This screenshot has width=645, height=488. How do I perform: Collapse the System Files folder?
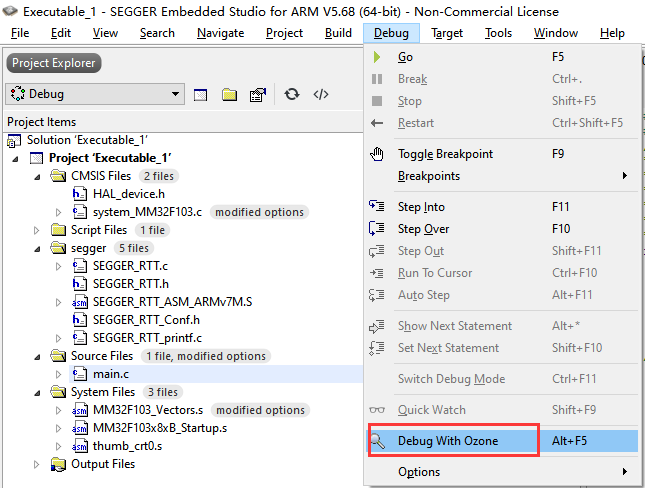click(37, 393)
